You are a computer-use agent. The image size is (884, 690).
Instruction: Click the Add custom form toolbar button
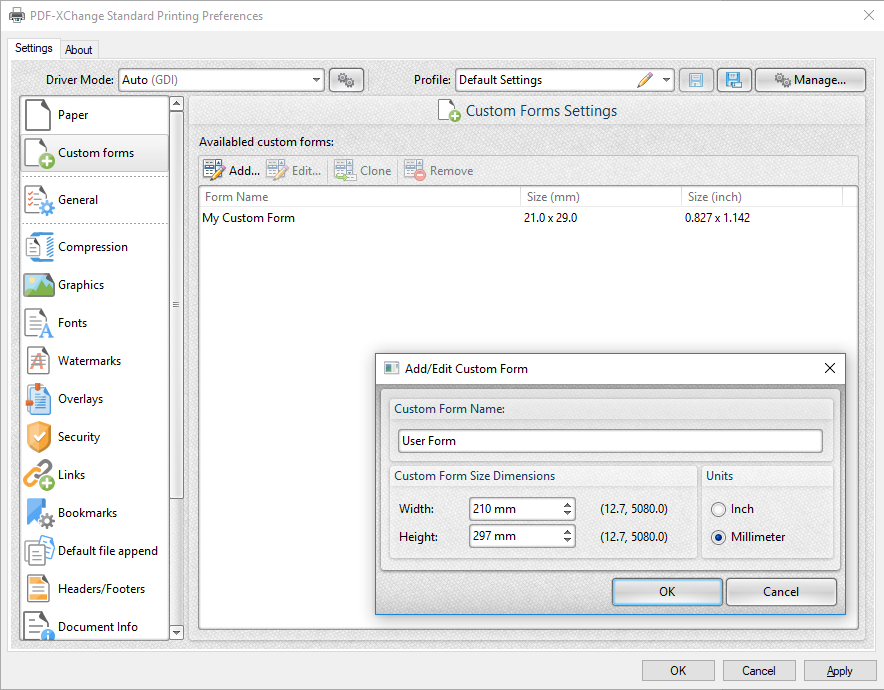231,170
